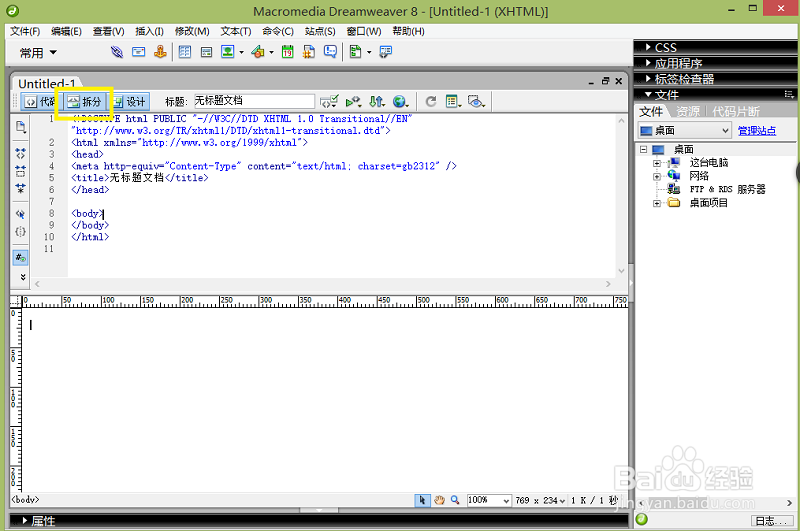Click the 标题 title input field
This screenshot has width=800, height=531.
[254, 101]
